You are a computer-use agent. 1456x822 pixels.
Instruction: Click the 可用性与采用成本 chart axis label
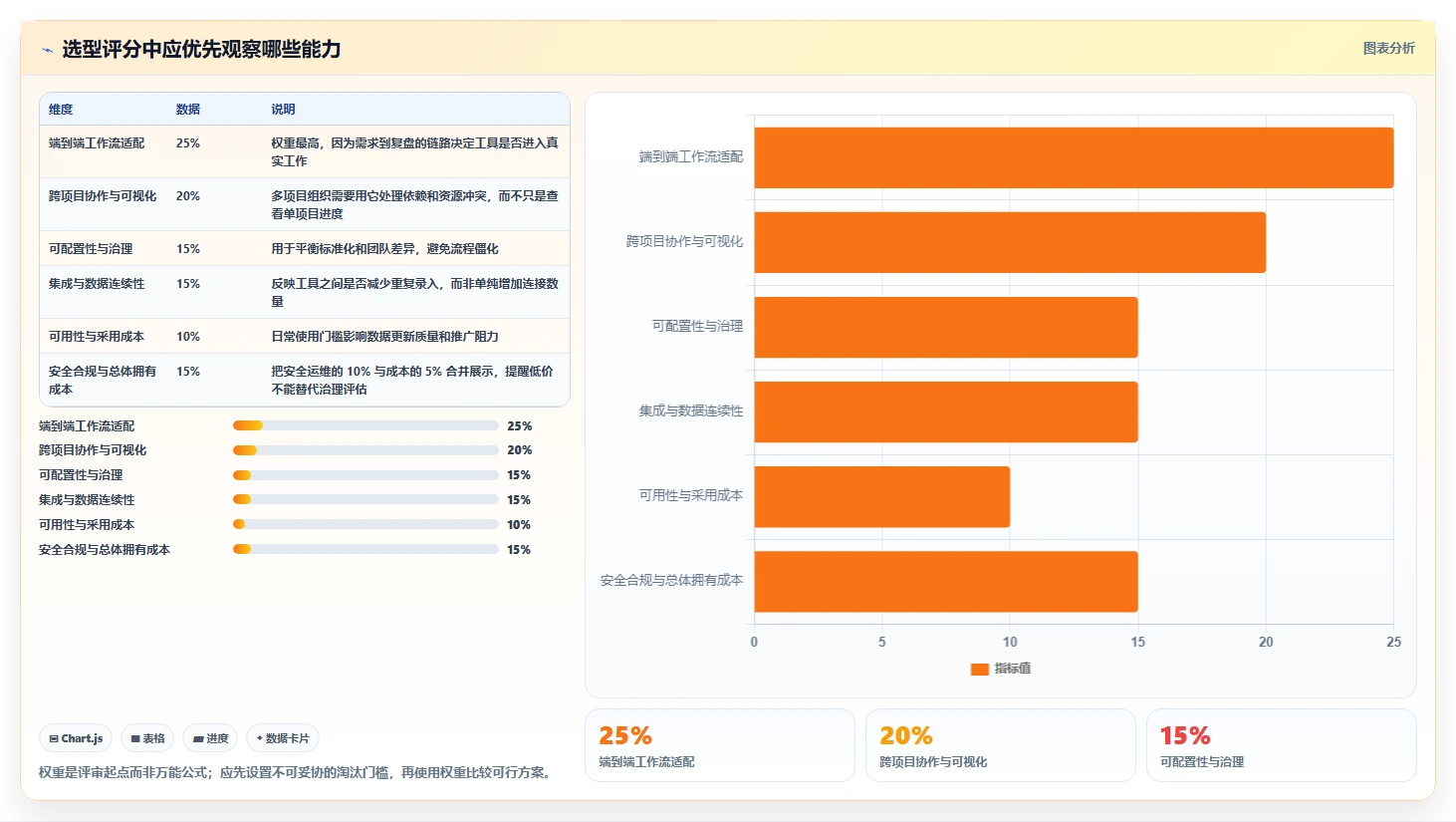click(x=691, y=495)
